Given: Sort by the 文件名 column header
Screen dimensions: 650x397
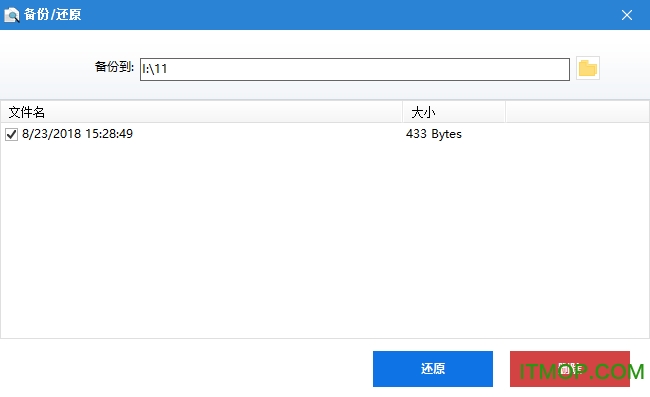Looking at the screenshot, I should (x=201, y=112).
